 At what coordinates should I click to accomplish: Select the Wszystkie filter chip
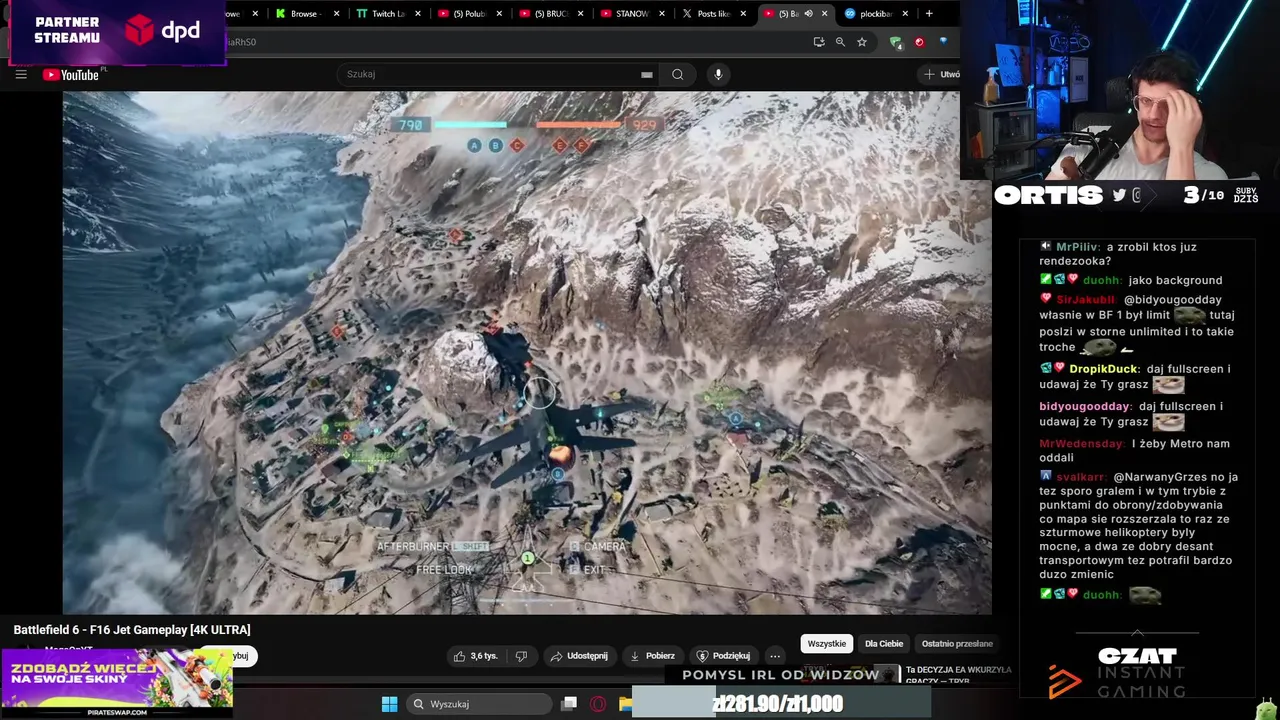pos(827,644)
